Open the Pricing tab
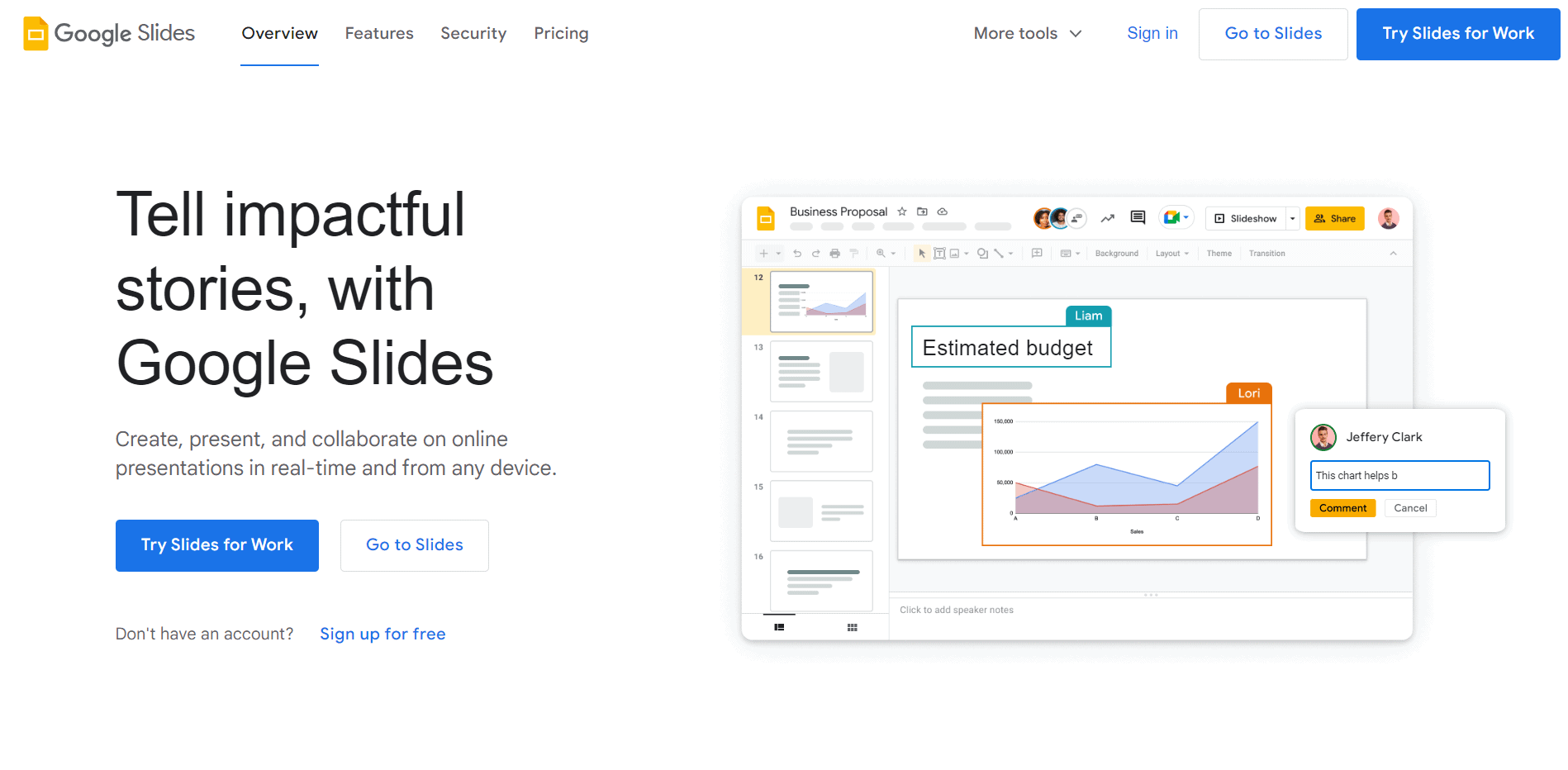The height and width of the screenshot is (770, 1568). tap(561, 33)
